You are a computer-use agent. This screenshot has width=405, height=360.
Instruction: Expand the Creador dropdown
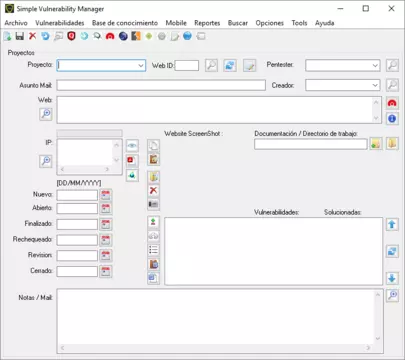[375, 85]
